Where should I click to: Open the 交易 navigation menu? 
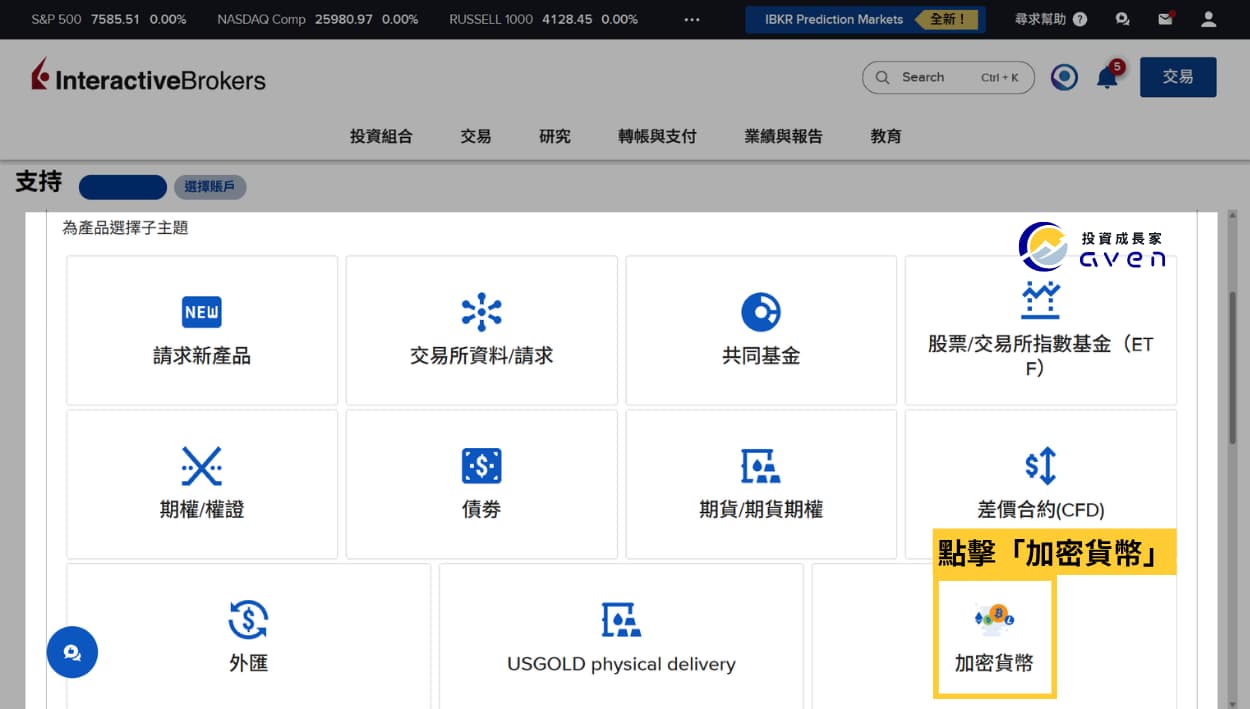pyautogui.click(x=476, y=136)
